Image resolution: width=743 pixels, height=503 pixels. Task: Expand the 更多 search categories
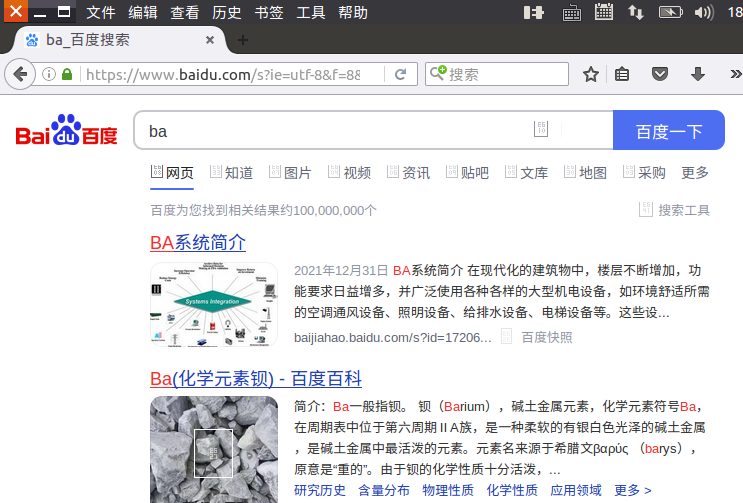point(695,173)
